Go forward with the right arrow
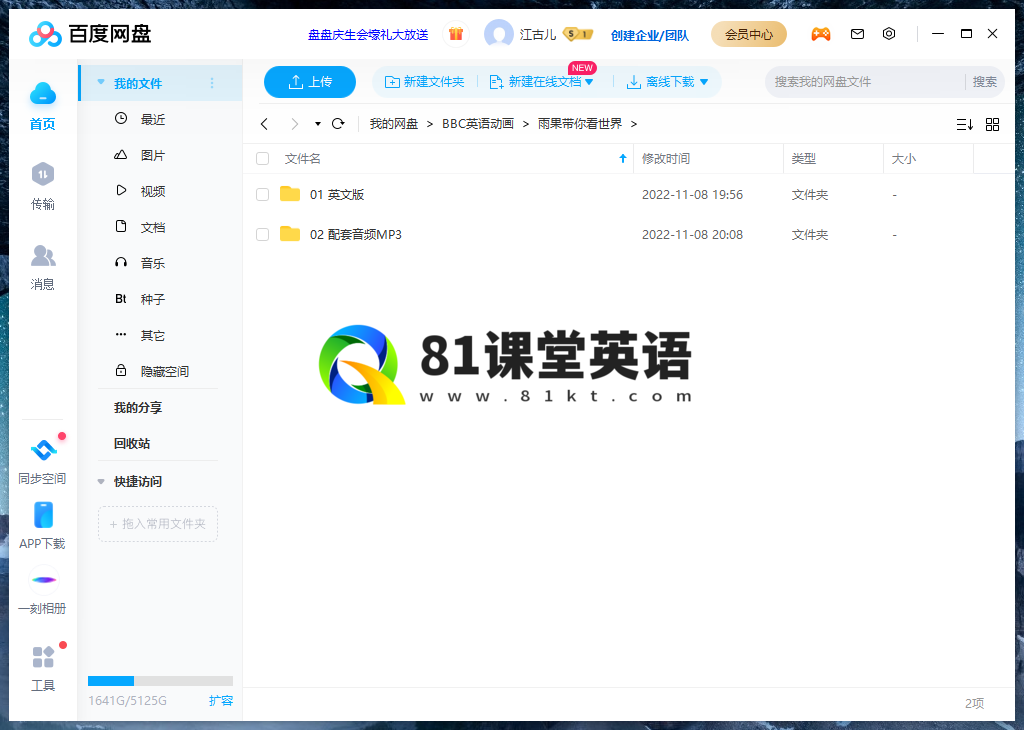 pos(295,124)
